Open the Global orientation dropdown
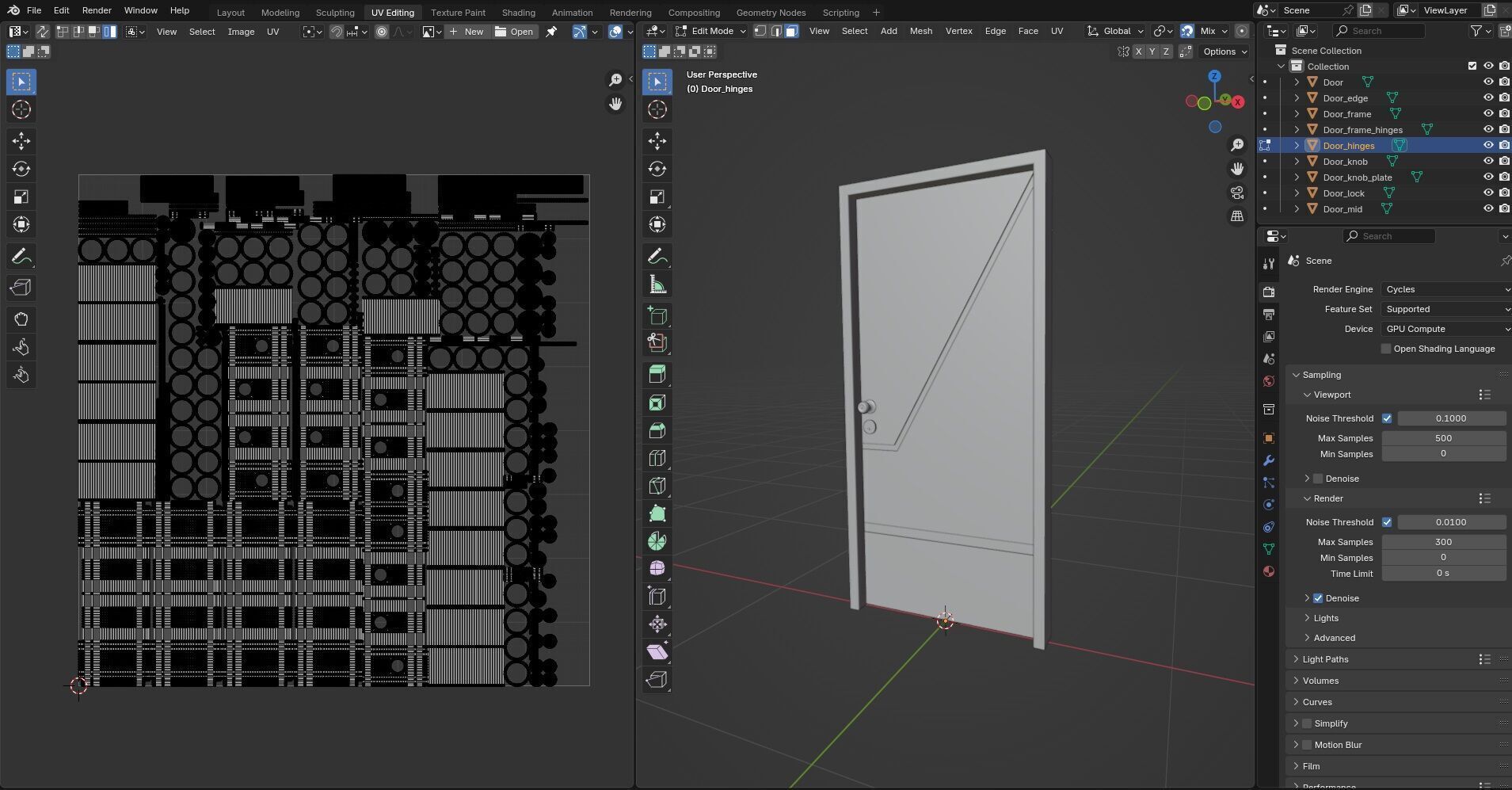This screenshot has width=1512, height=790. click(x=1115, y=31)
